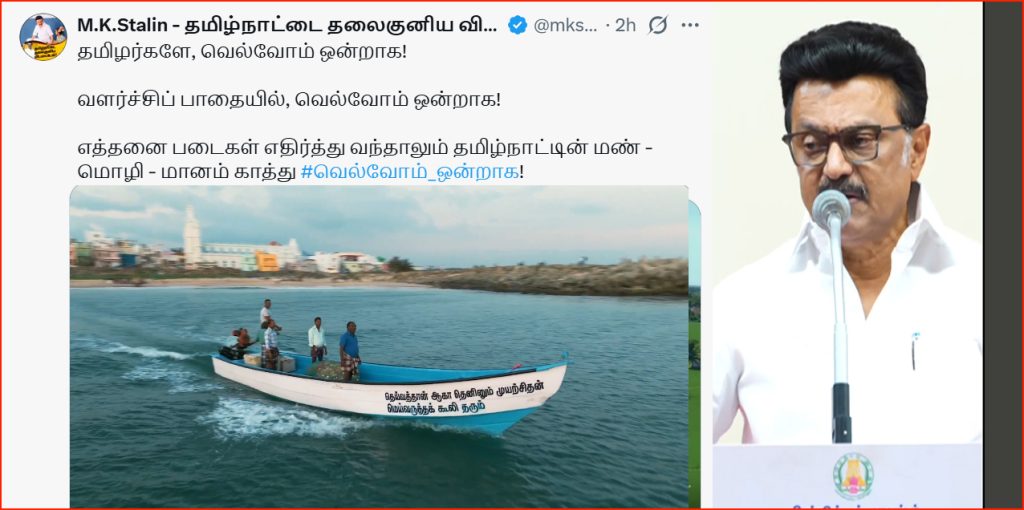The width and height of the screenshot is (1024, 510).
Task: Click the dark vertical strip at far right
Action: tap(1003, 255)
